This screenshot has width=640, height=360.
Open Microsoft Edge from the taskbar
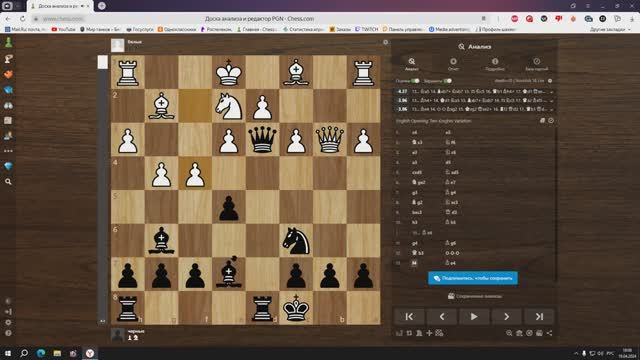click(x=41, y=353)
